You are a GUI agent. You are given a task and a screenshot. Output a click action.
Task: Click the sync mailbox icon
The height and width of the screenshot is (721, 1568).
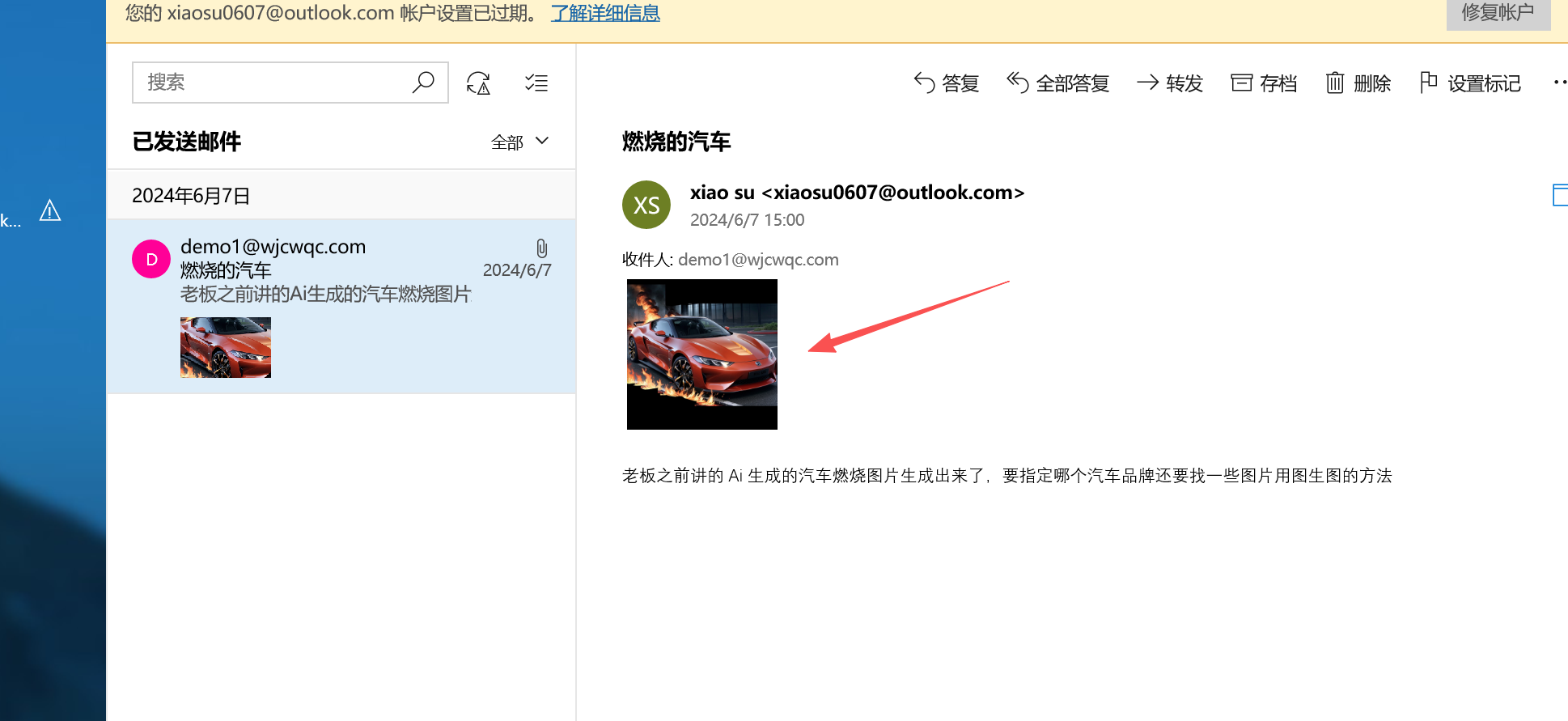click(x=479, y=83)
